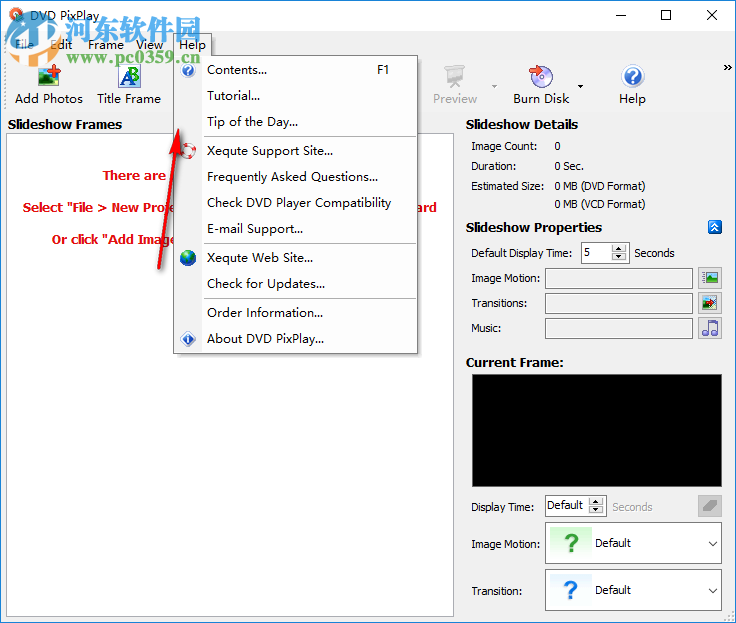Select Check DVD Player Compatibility
Image resolution: width=736 pixels, height=623 pixels.
(x=295, y=203)
